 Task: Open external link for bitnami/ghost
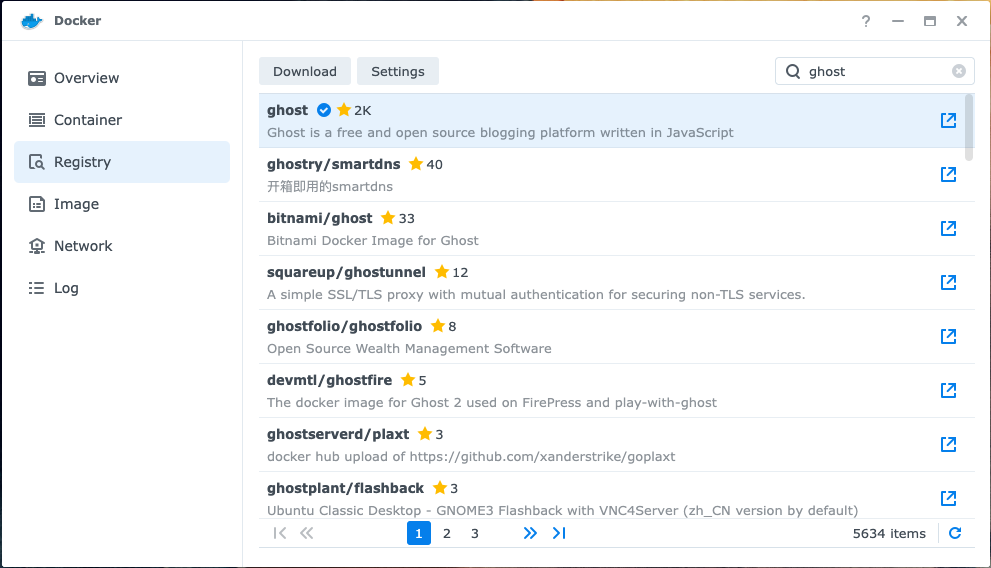948,228
